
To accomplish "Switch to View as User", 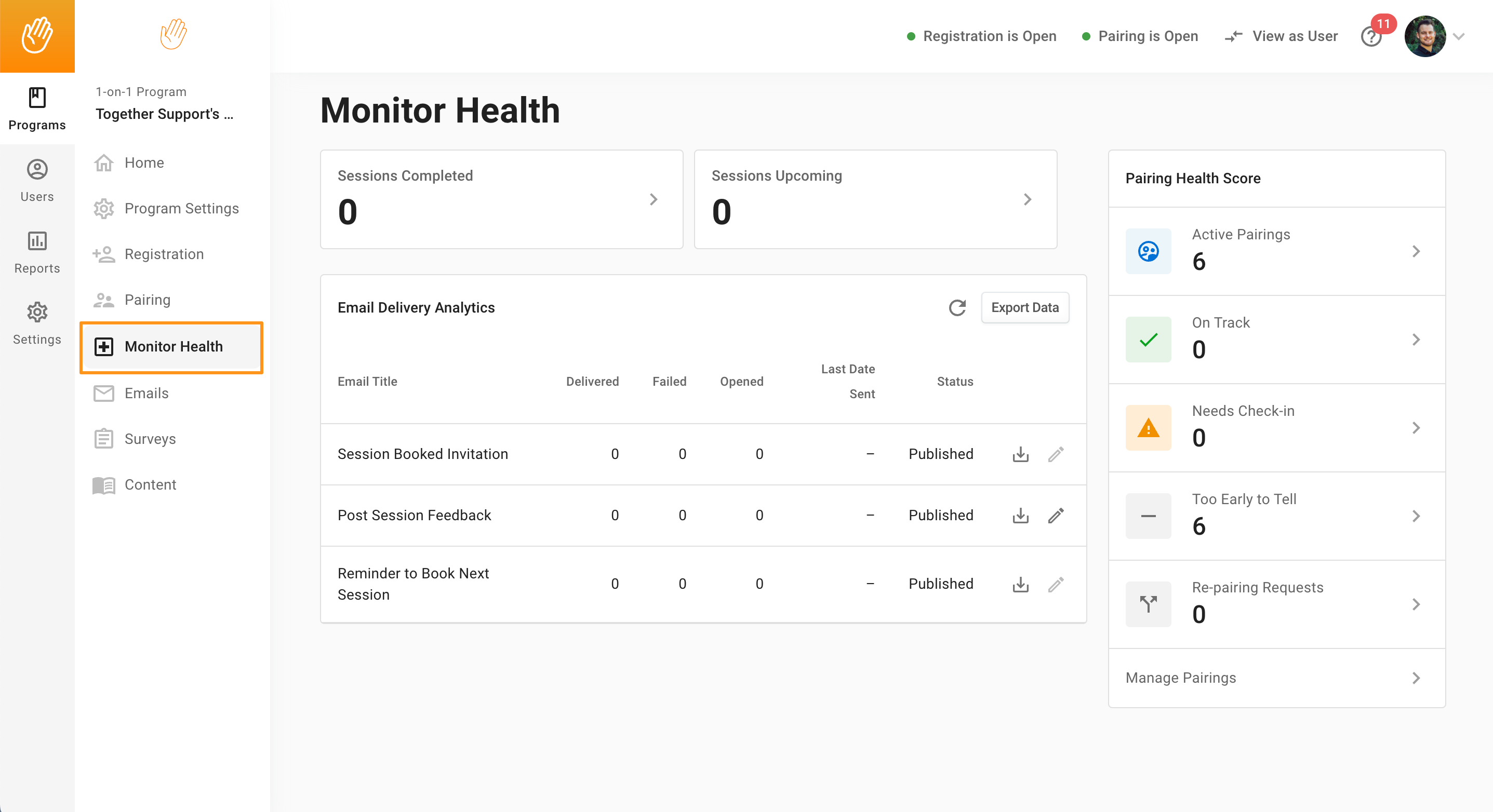I will (x=1281, y=36).
